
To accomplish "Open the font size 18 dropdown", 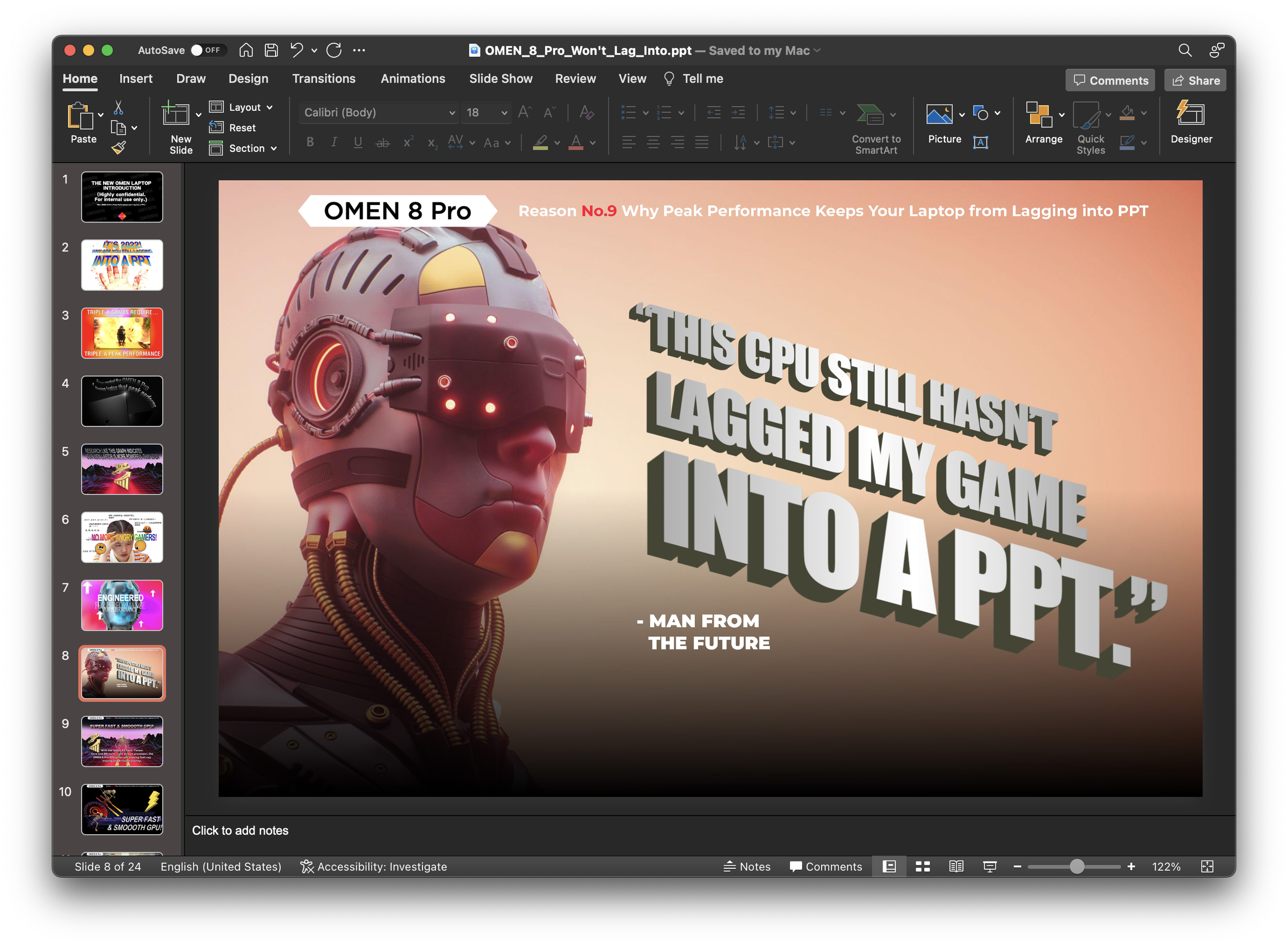I will pyautogui.click(x=504, y=113).
